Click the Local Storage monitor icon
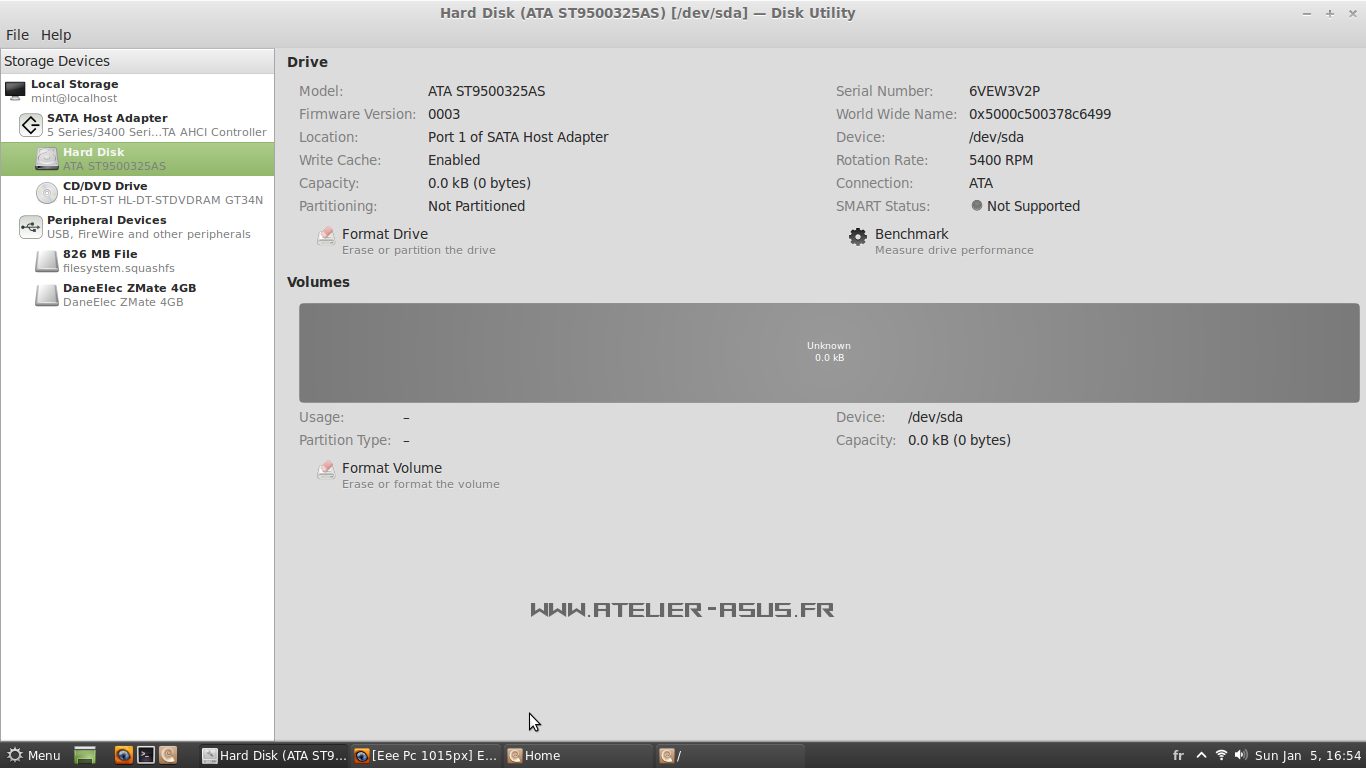This screenshot has width=1366, height=768. 15,90
